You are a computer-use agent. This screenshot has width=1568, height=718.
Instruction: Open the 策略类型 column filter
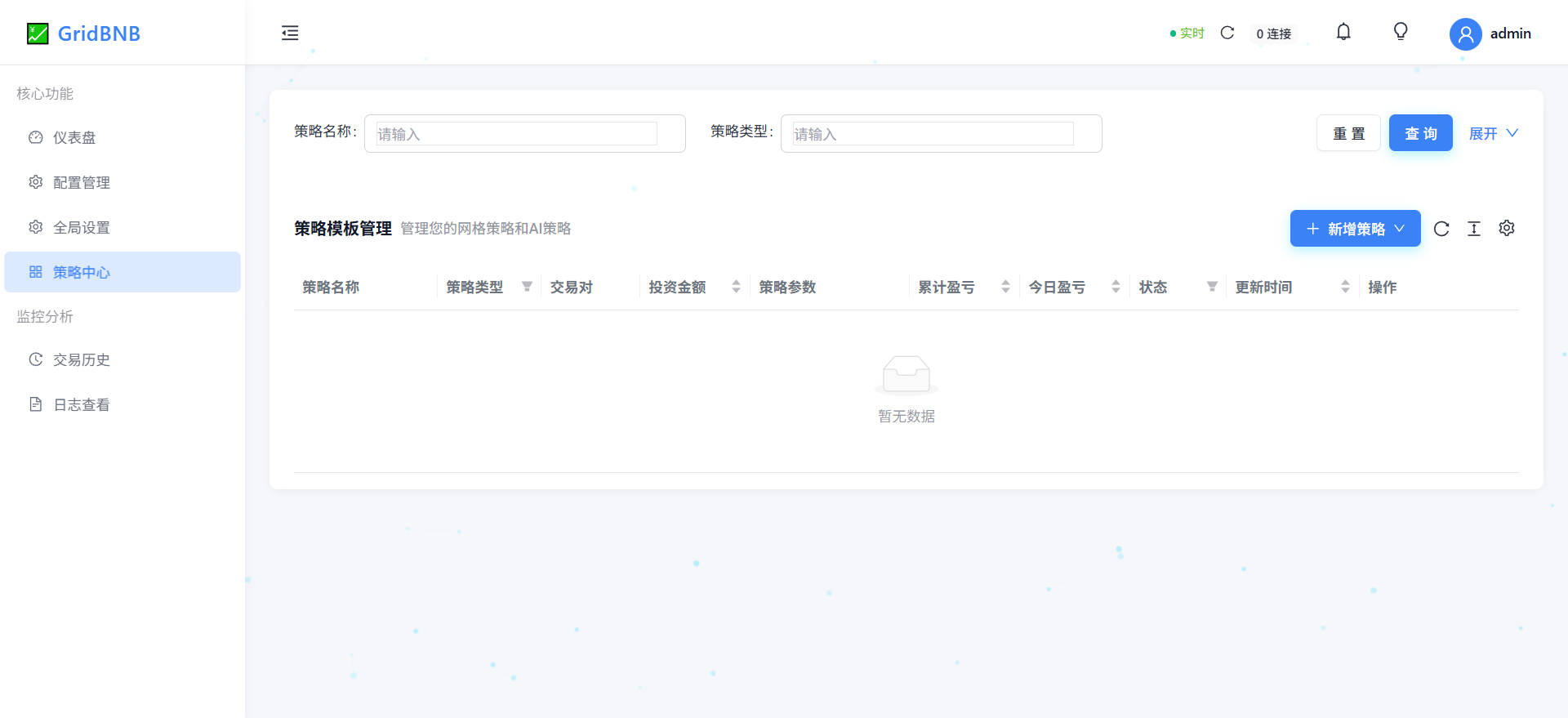[527, 287]
